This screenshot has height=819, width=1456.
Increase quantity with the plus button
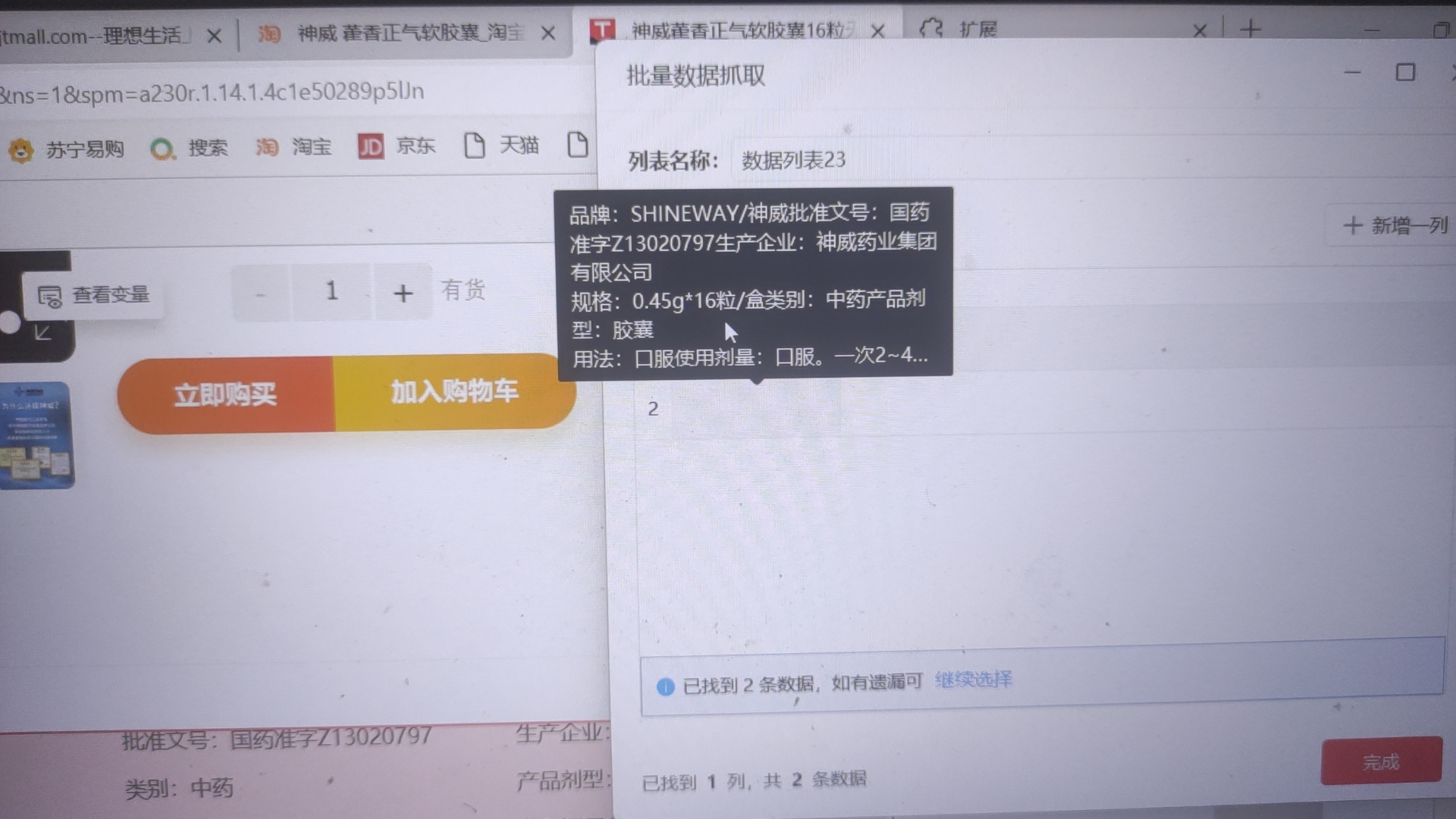pyautogui.click(x=403, y=293)
